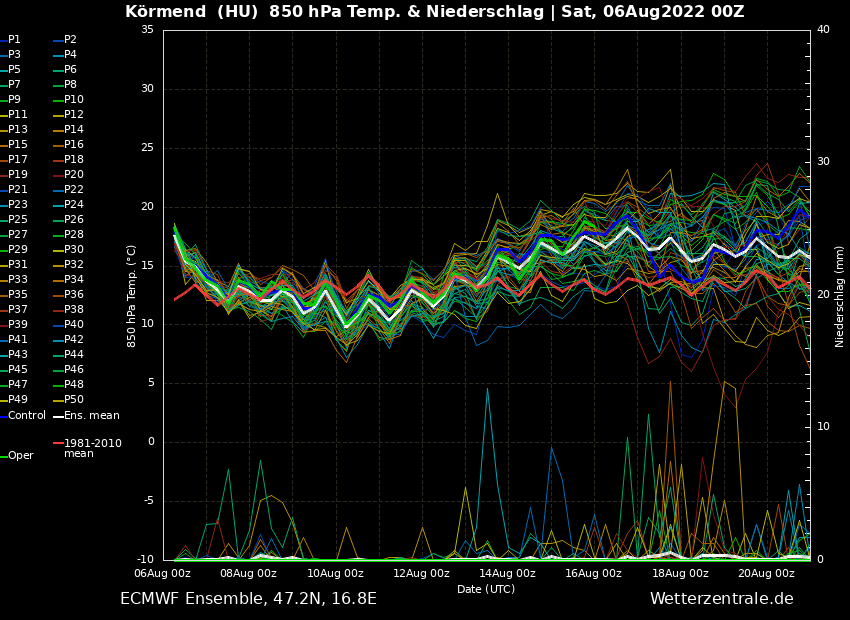The width and height of the screenshot is (850, 620).
Task: Click the Date (UTC) axis label
Action: point(486,589)
